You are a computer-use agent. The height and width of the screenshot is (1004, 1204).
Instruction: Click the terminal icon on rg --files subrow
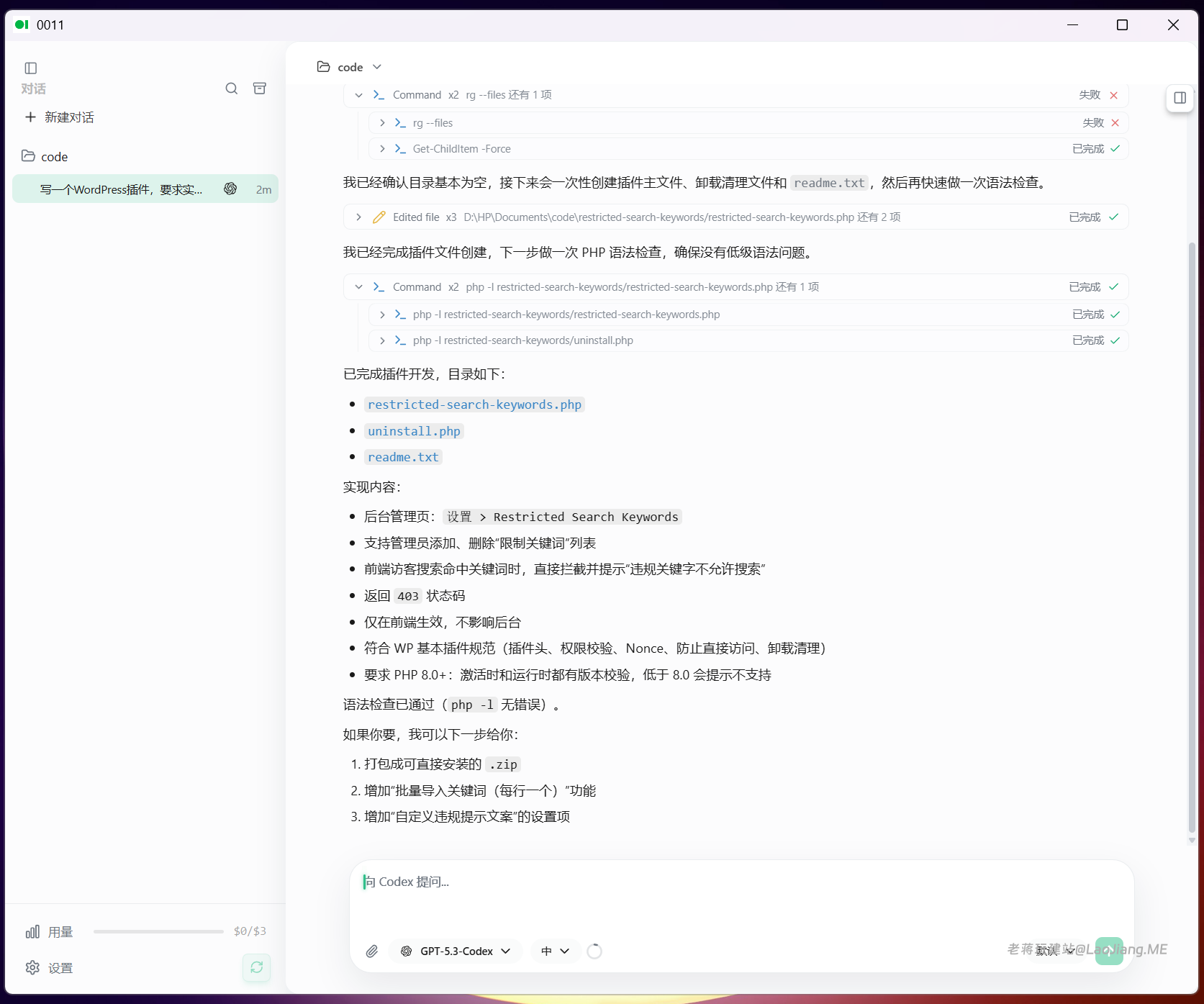coord(400,123)
